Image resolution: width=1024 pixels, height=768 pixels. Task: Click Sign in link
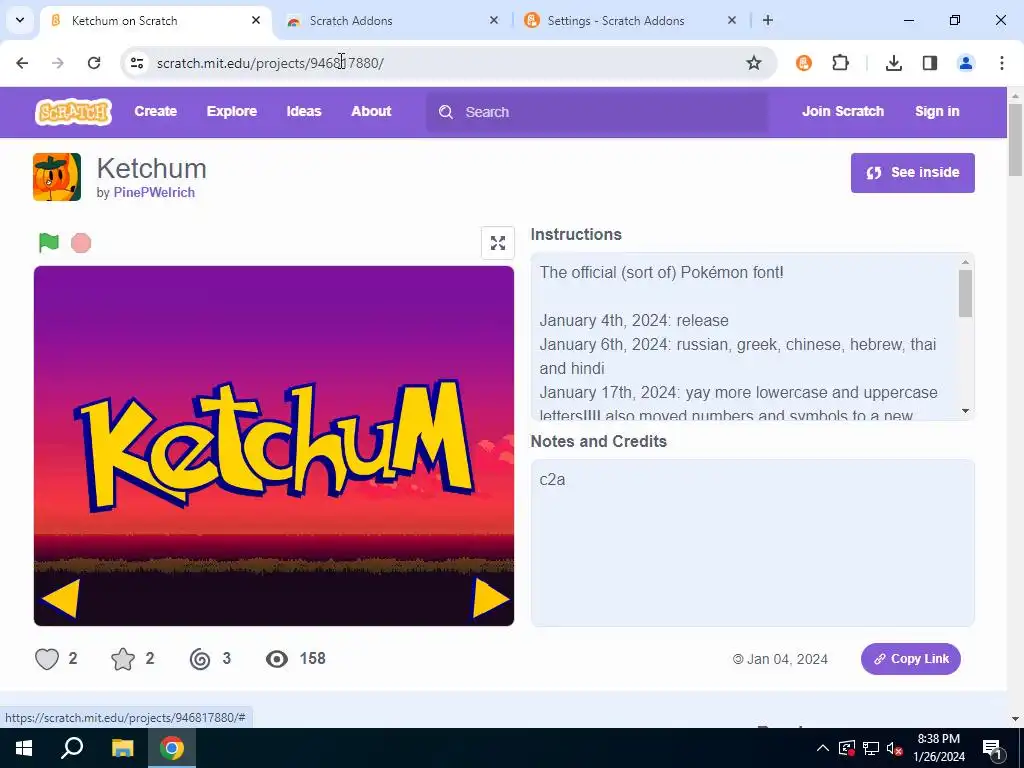[x=936, y=112]
